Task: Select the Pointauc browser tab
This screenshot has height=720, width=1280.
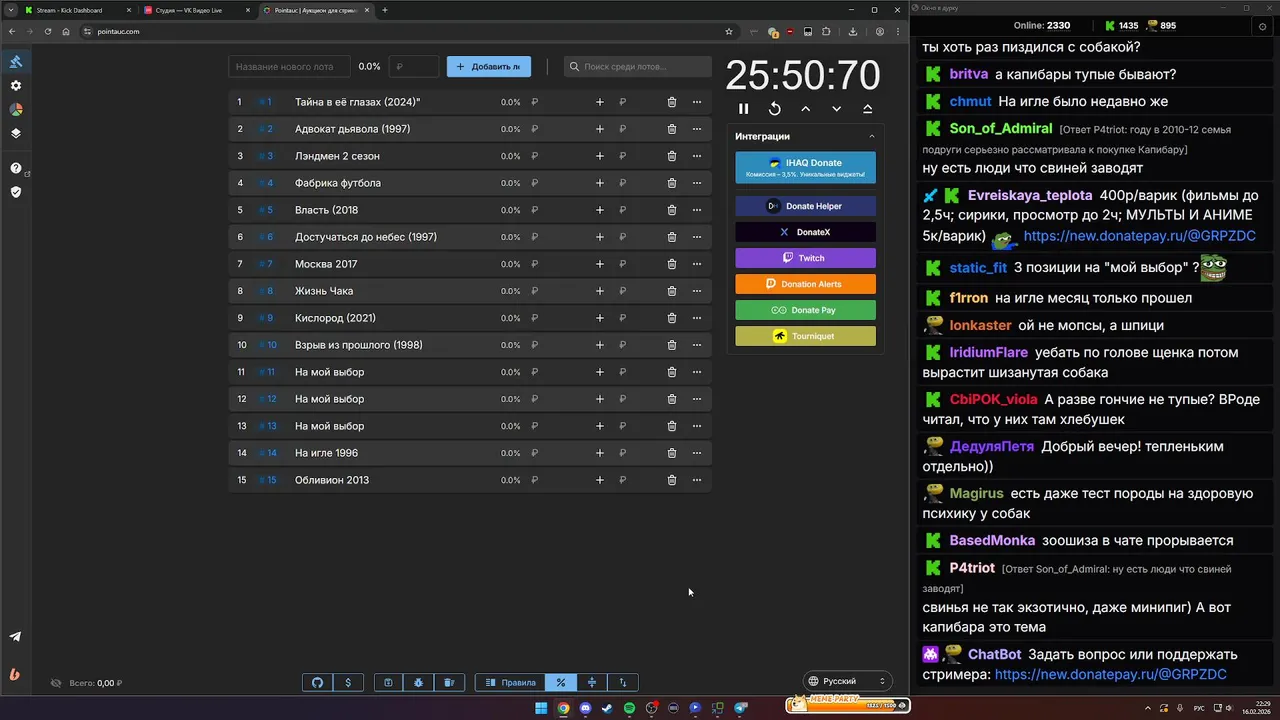Action: pyautogui.click(x=315, y=10)
